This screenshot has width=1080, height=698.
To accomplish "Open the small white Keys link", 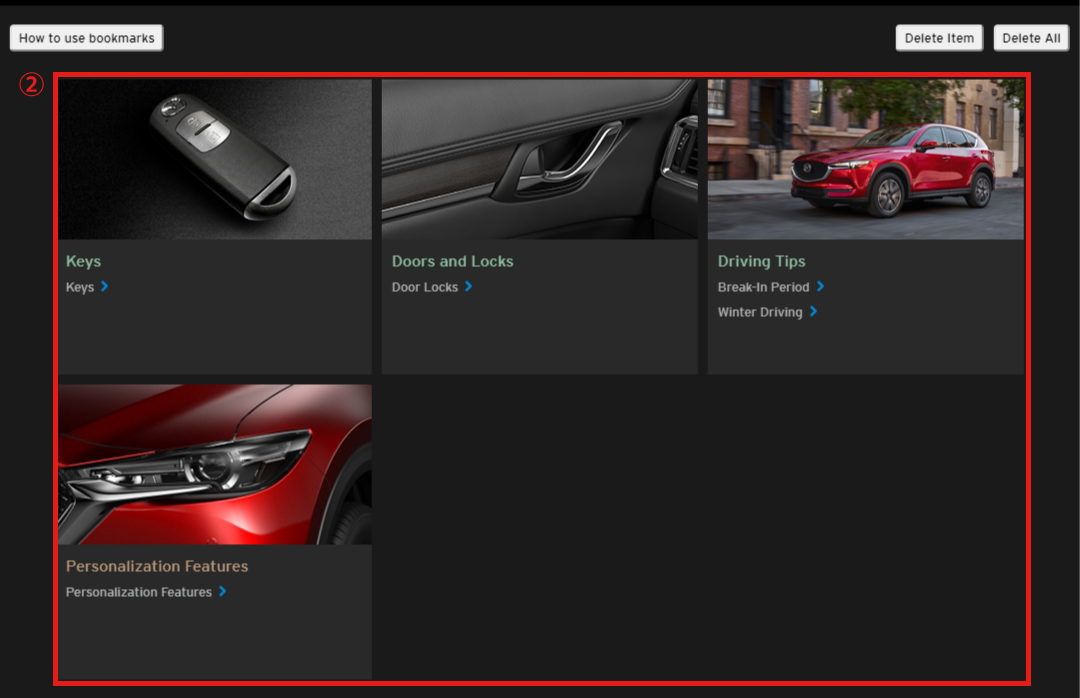I will click(80, 288).
